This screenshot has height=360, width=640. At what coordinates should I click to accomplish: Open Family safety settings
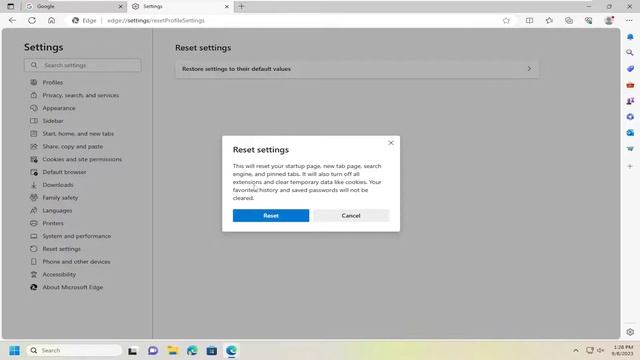tap(60, 198)
